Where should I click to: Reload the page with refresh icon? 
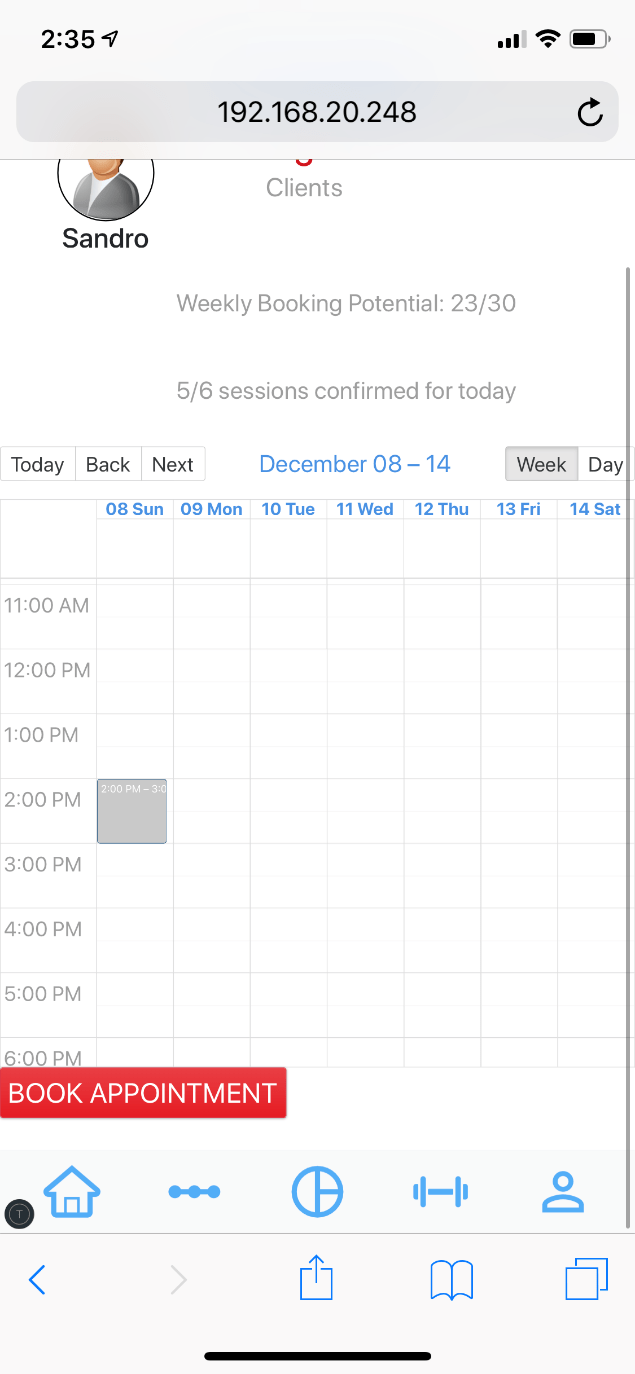coord(590,112)
